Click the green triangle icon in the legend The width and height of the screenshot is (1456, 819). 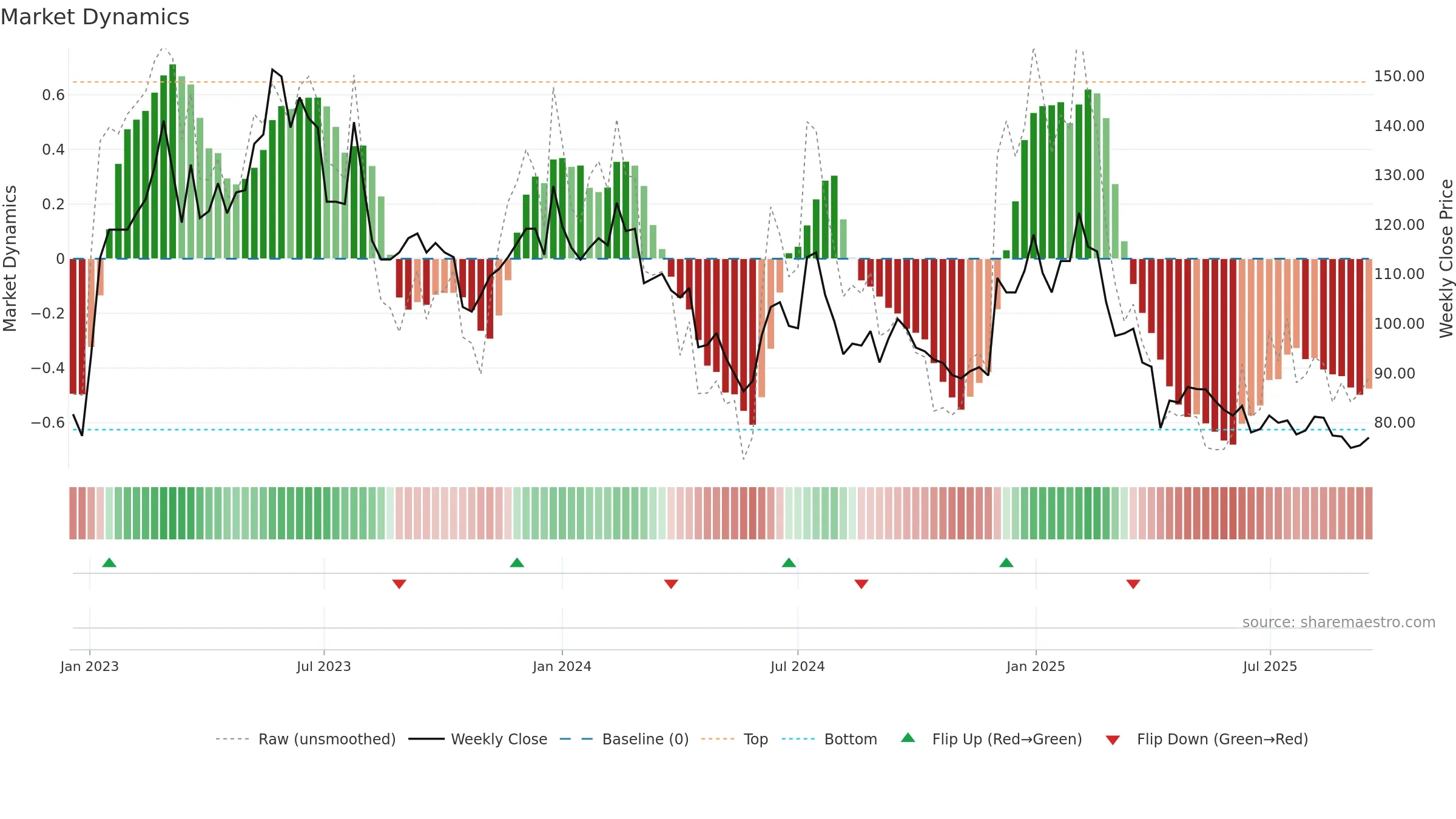click(x=908, y=738)
